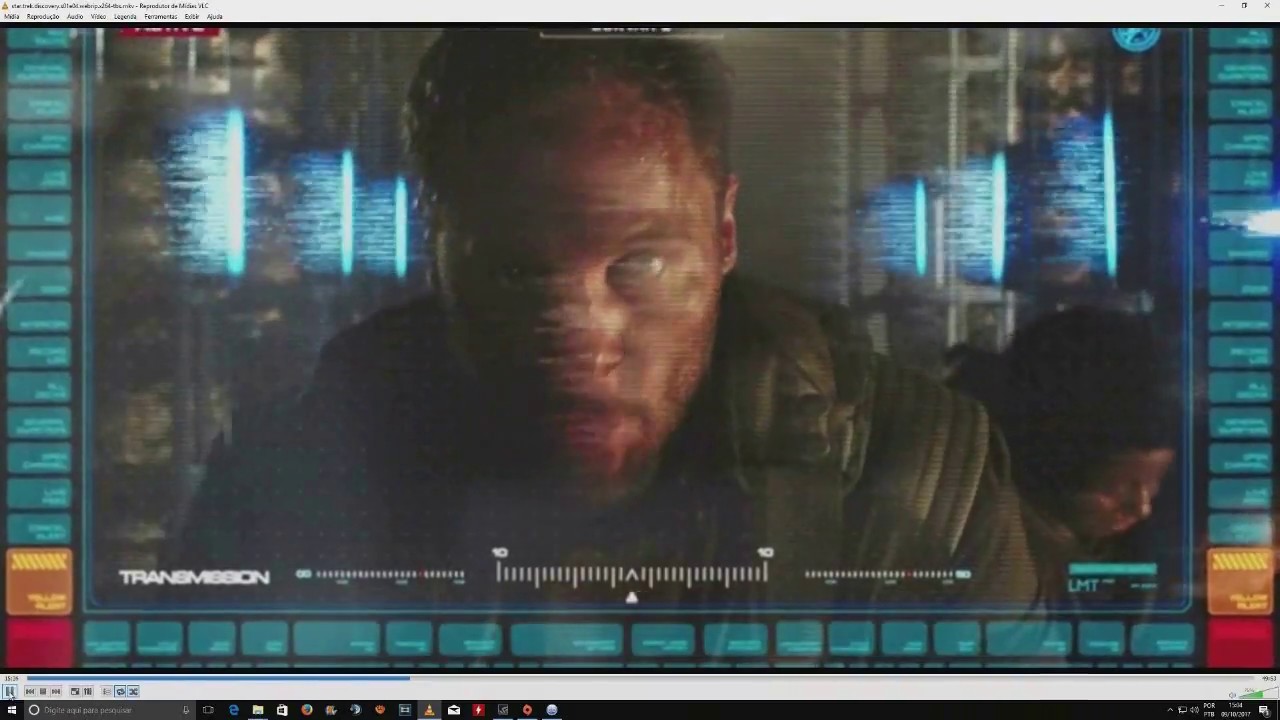
Task: Open the Exibir menu
Action: point(192,16)
